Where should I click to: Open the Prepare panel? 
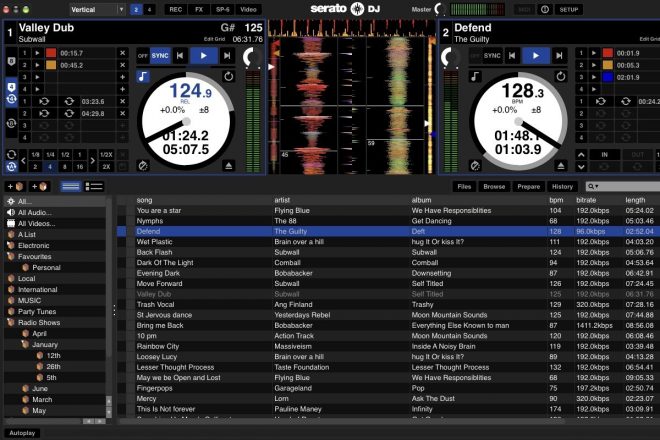click(529, 187)
